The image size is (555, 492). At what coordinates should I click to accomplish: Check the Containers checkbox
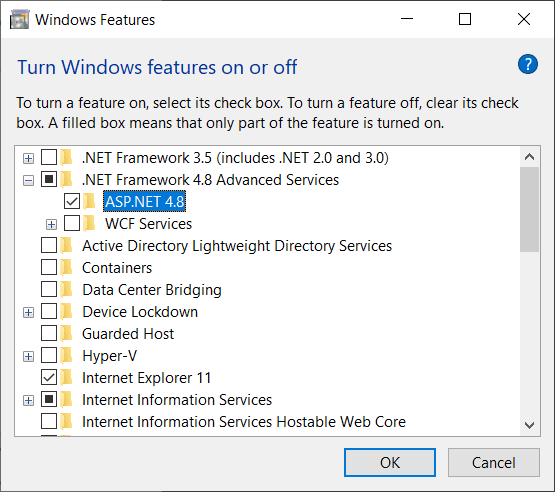[49, 268]
